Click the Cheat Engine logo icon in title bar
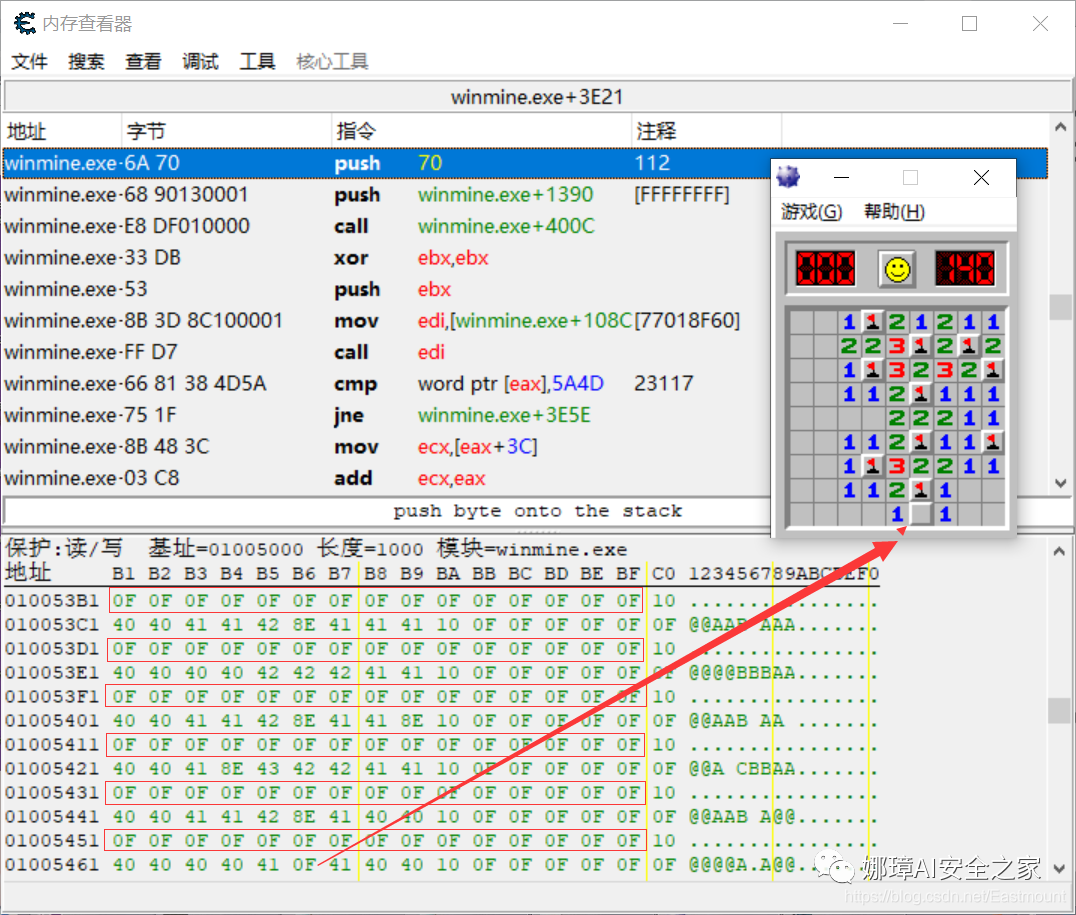This screenshot has height=915, width=1076. pos(25,23)
